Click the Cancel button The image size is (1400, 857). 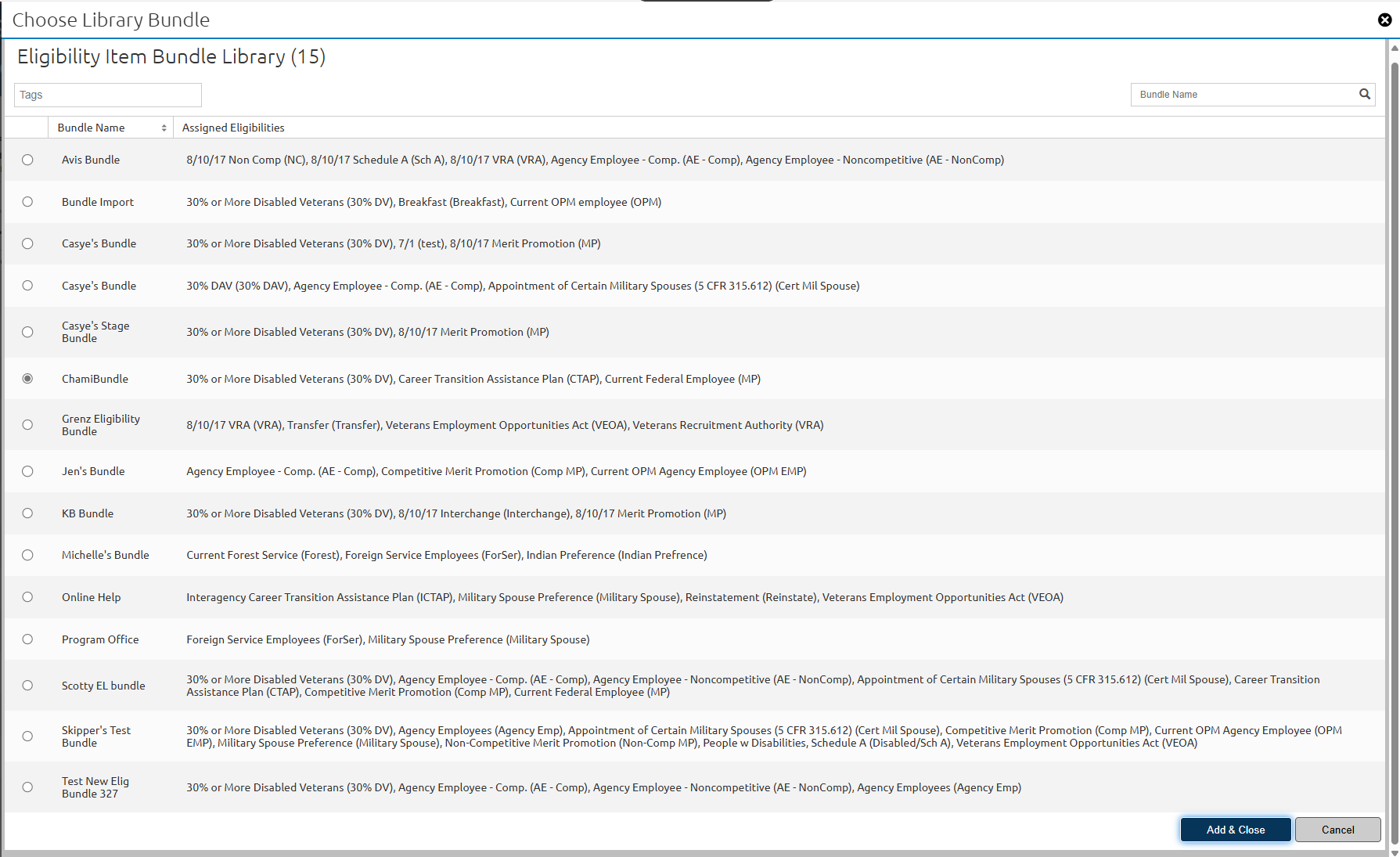1337,830
